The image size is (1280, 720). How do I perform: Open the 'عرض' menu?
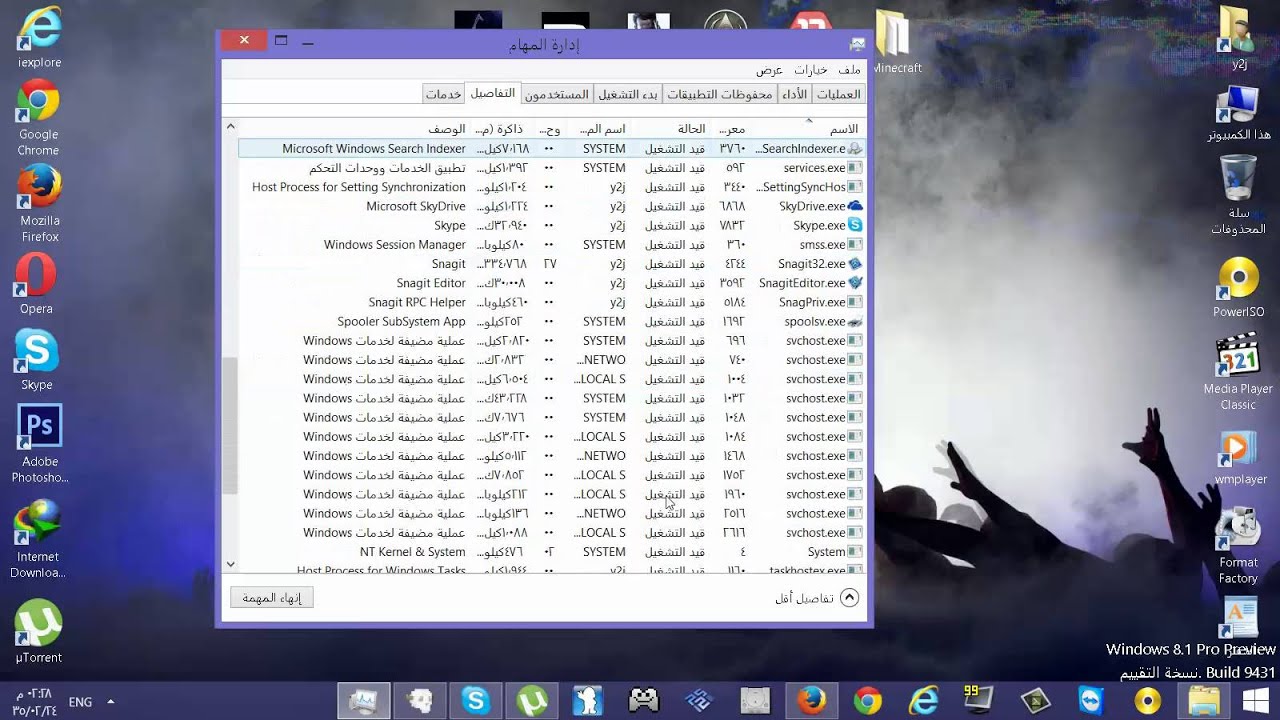(x=769, y=70)
